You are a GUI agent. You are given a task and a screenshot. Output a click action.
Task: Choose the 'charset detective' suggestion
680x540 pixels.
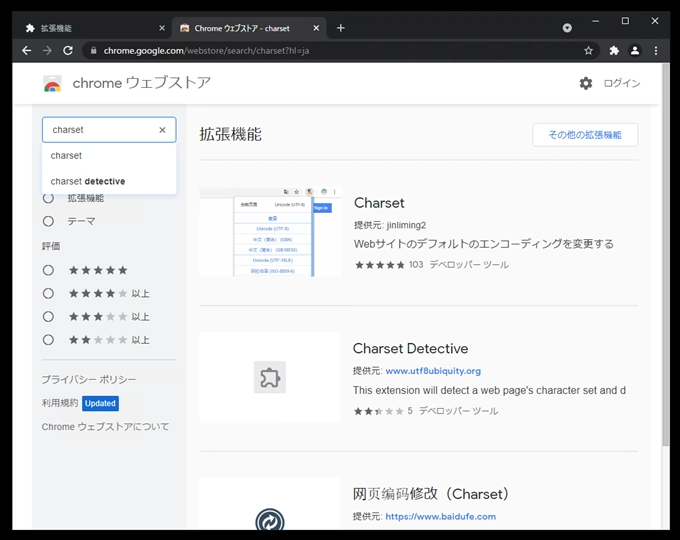[x=109, y=181]
